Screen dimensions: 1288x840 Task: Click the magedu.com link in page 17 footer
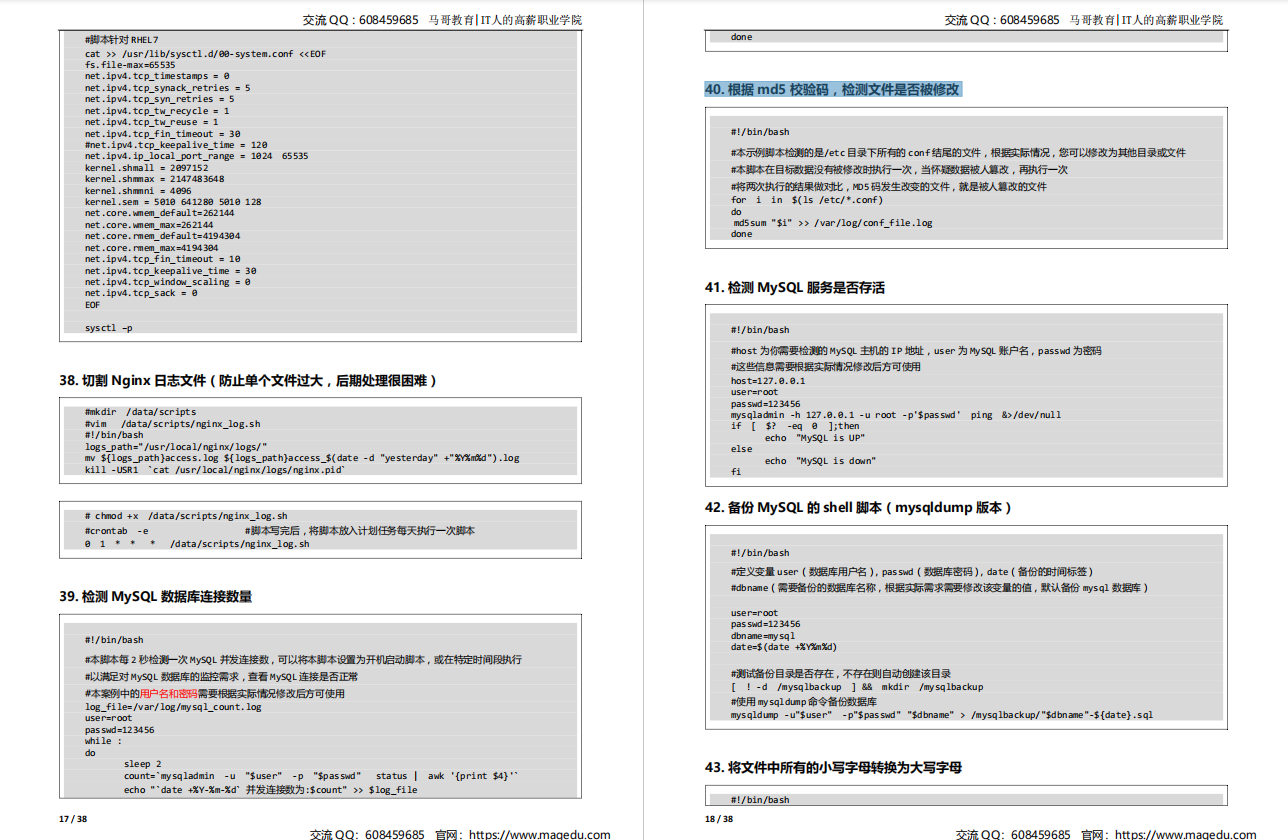(x=540, y=834)
